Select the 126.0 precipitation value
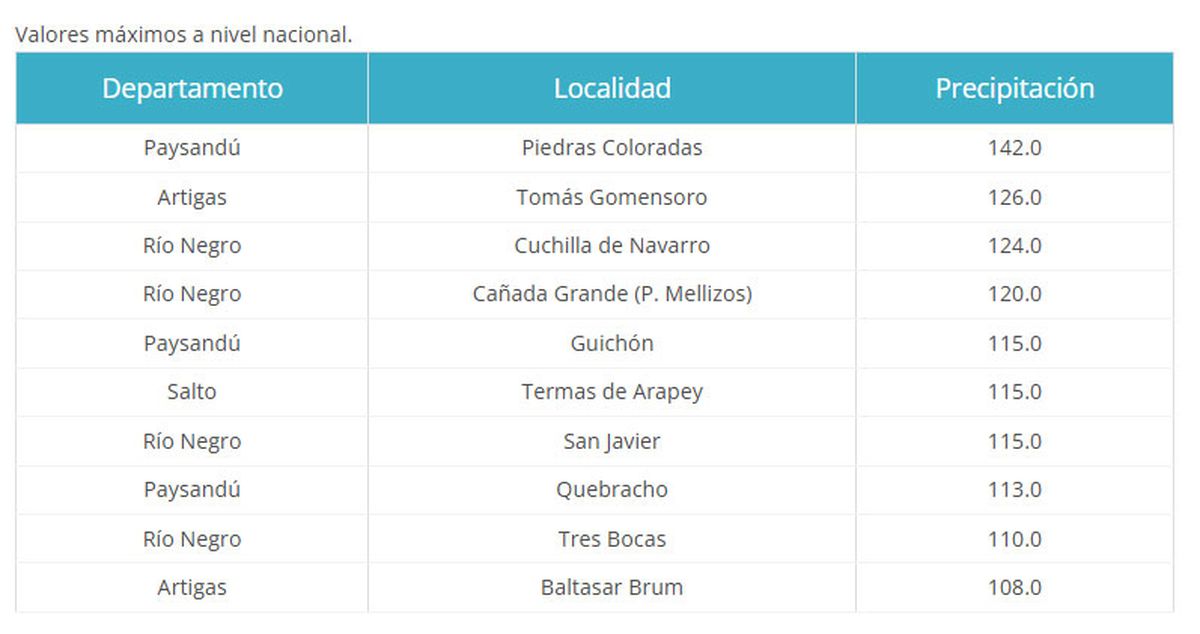 point(1014,197)
